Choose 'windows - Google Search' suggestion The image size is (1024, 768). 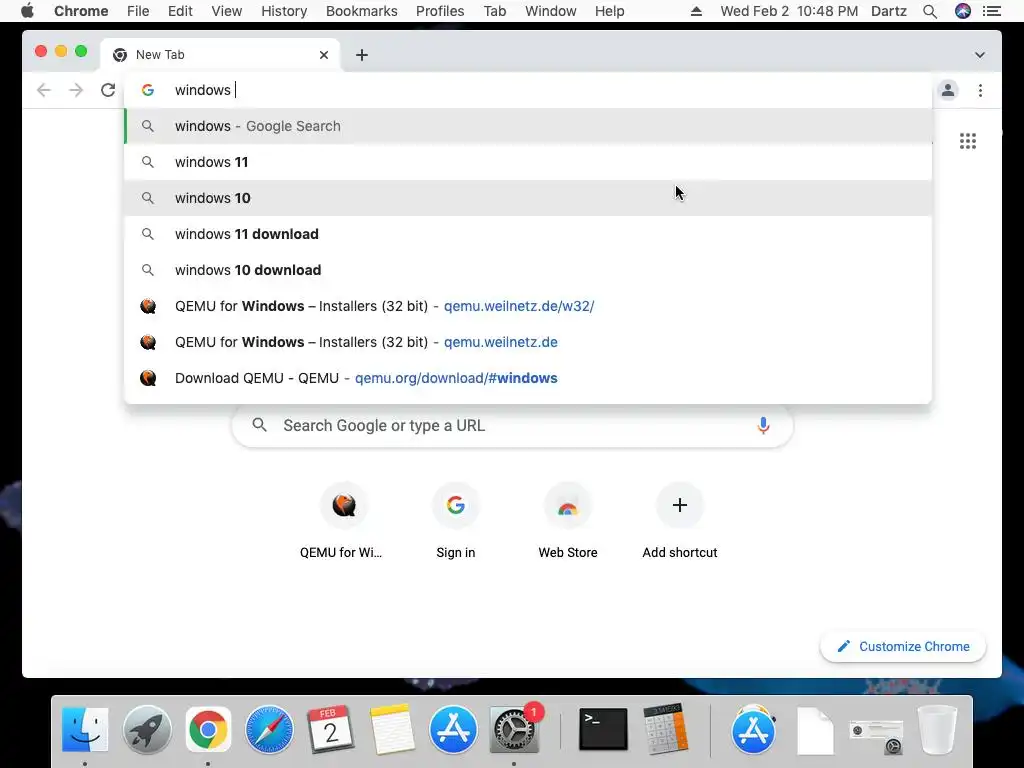(528, 126)
